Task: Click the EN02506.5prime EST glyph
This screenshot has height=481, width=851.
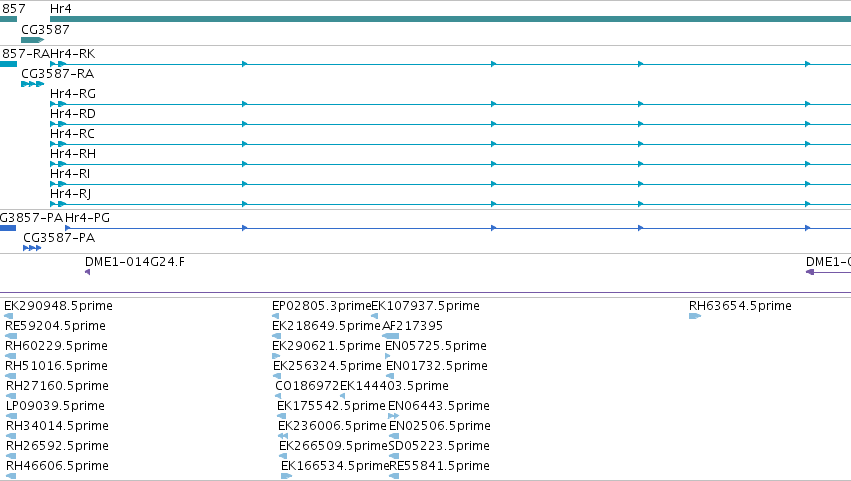Action: (x=395, y=436)
